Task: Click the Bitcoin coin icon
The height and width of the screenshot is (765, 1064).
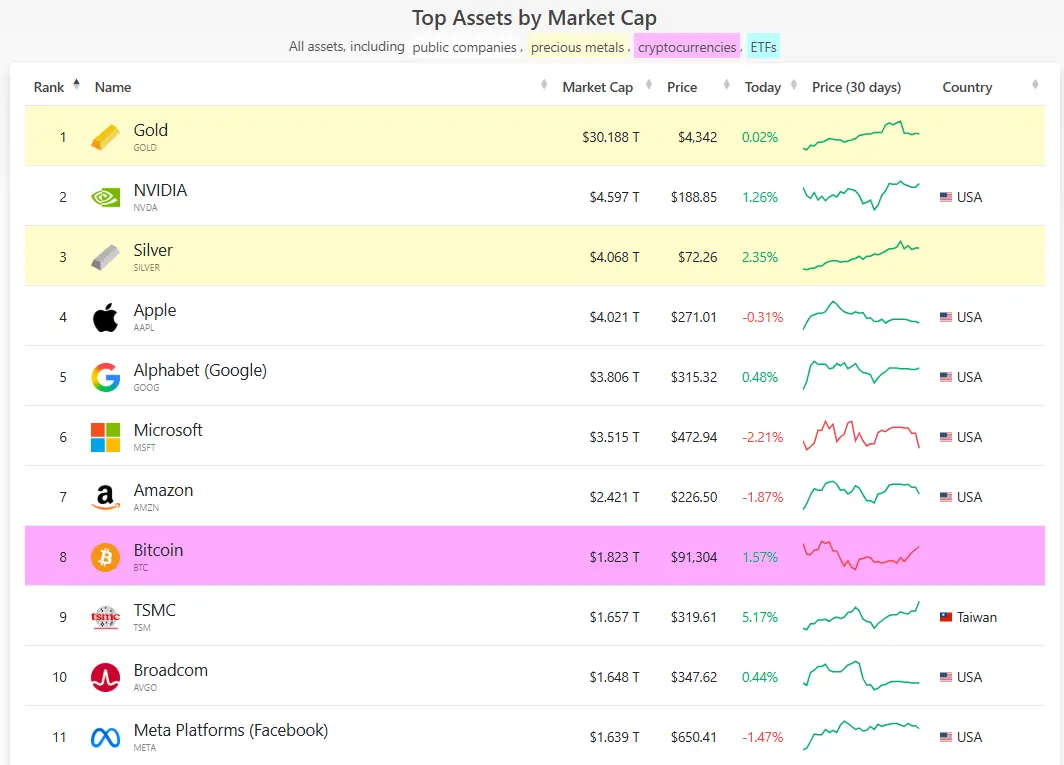Action: click(x=105, y=557)
